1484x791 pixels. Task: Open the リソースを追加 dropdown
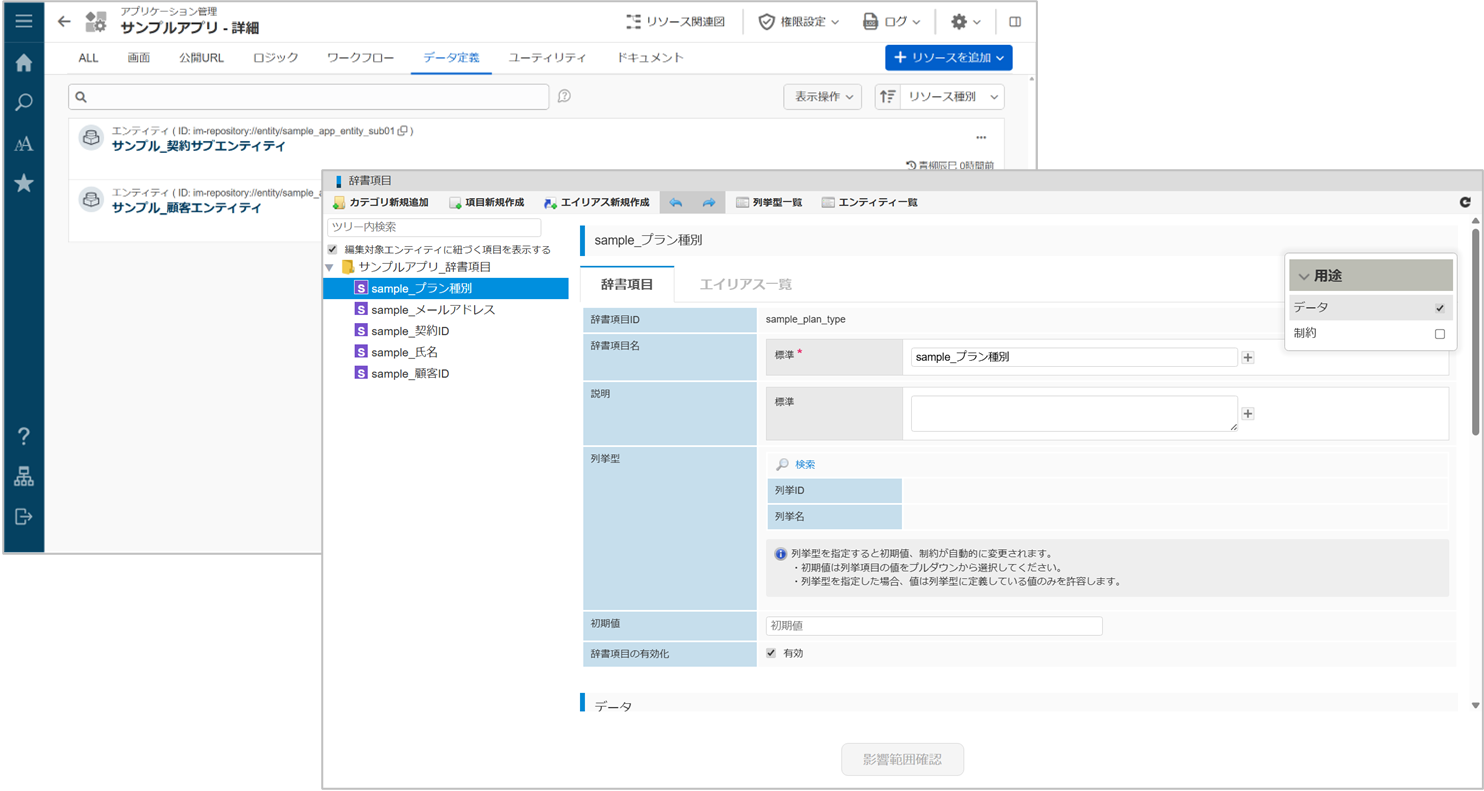click(948, 58)
